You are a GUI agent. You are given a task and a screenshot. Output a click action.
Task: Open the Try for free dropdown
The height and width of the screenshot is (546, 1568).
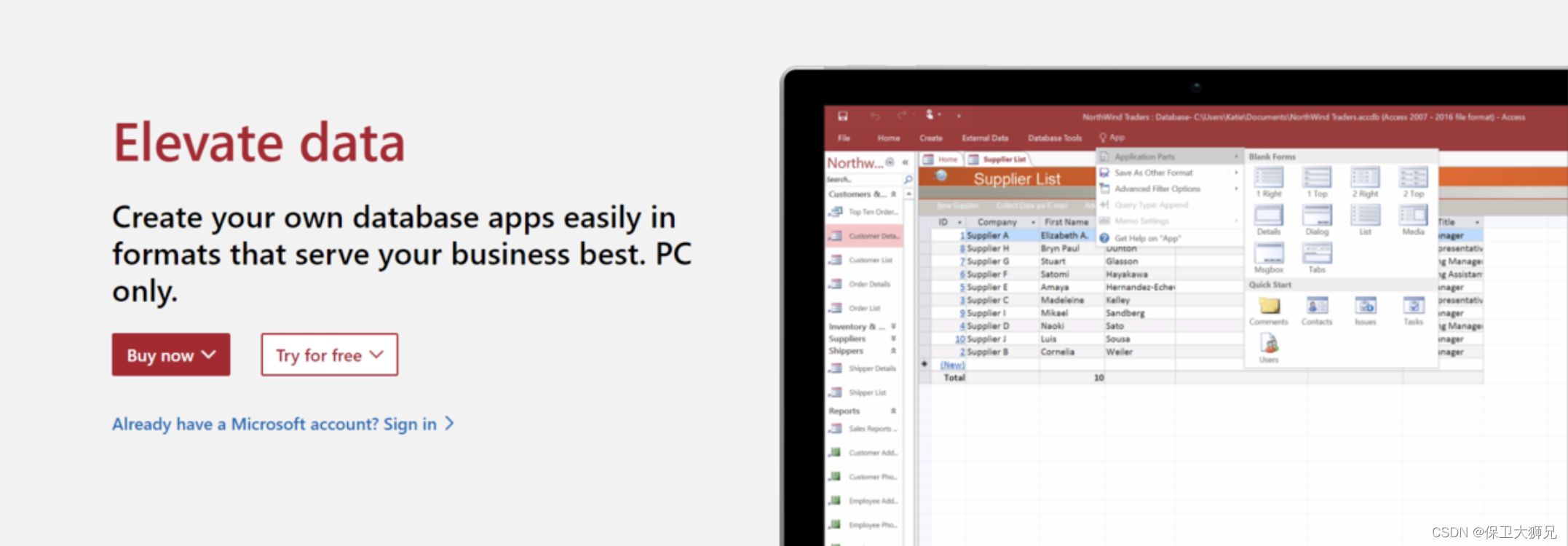tap(329, 355)
